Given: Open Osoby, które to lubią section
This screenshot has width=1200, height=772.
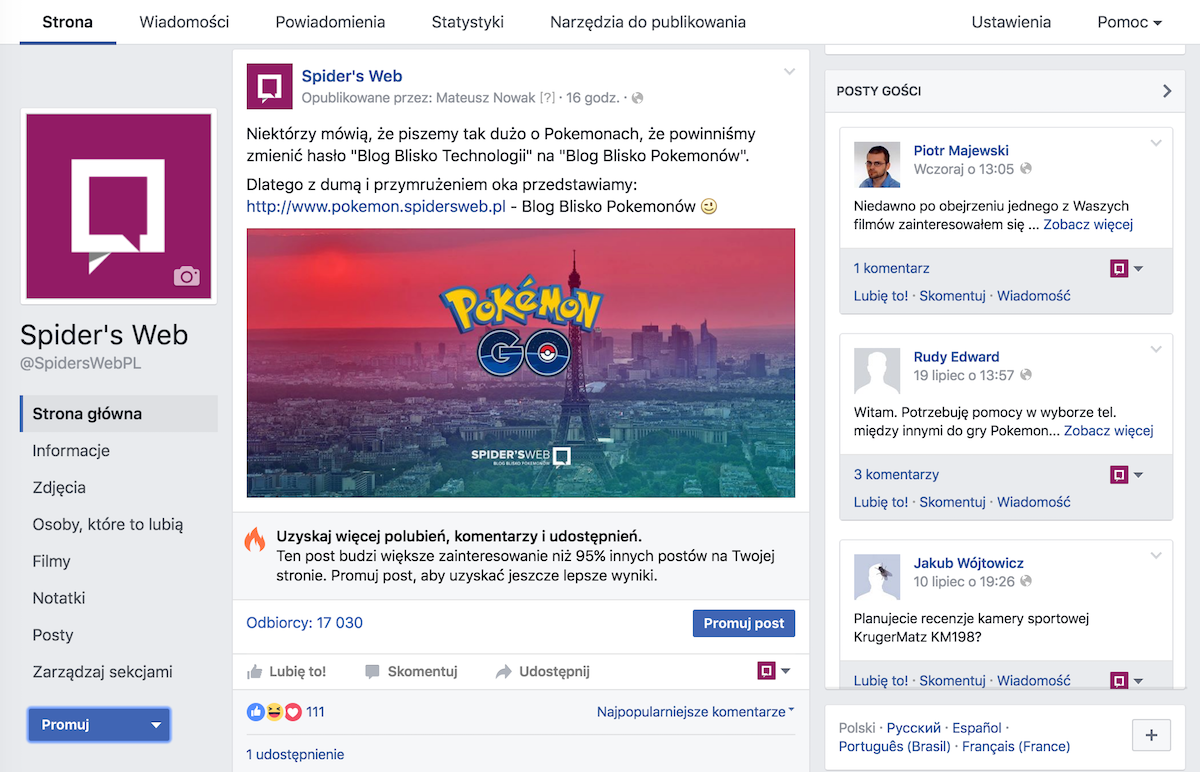Looking at the screenshot, I should pyautogui.click(x=108, y=525).
